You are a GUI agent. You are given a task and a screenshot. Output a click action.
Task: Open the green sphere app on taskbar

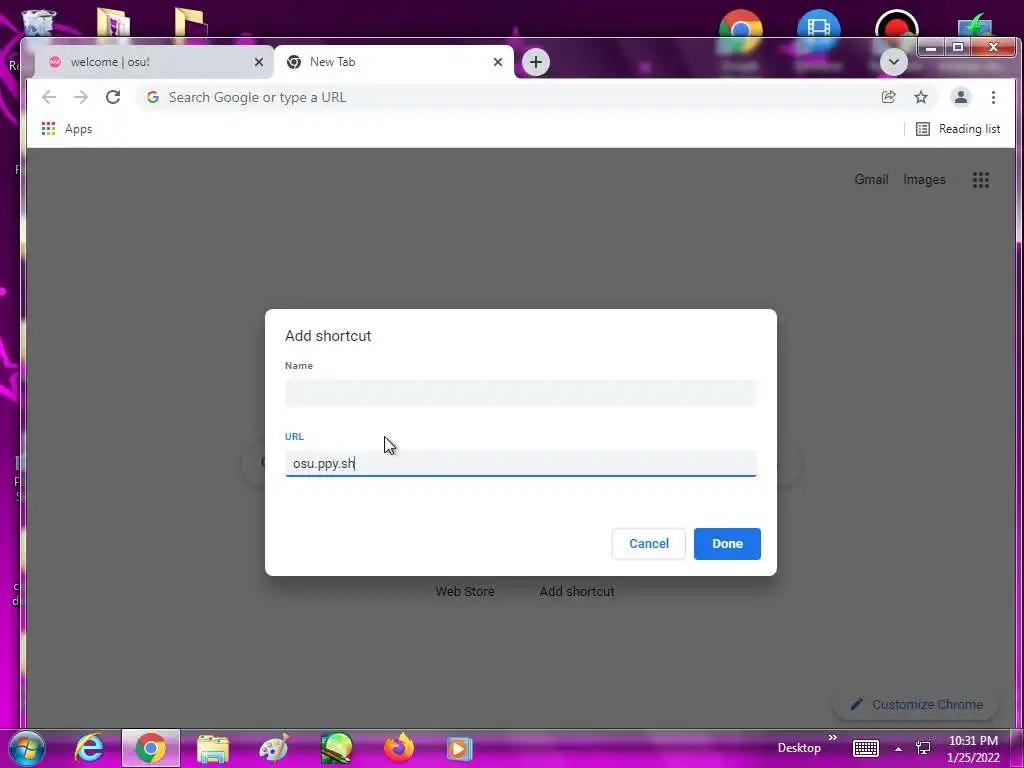pyautogui.click(x=336, y=748)
